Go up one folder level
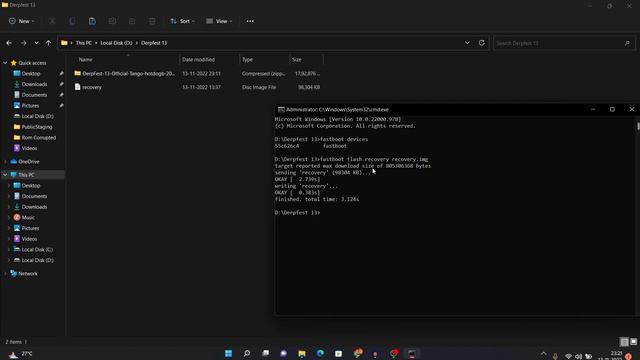Viewport: 640px width, 360px height. coord(49,43)
